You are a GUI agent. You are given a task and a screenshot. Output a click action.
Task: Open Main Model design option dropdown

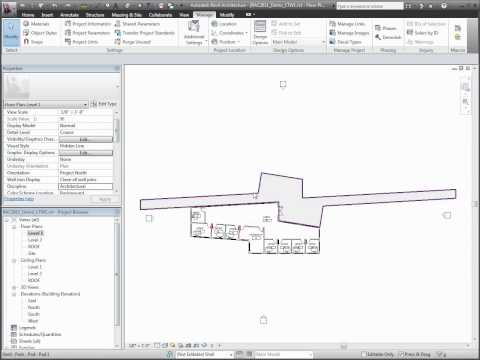pos(298,42)
